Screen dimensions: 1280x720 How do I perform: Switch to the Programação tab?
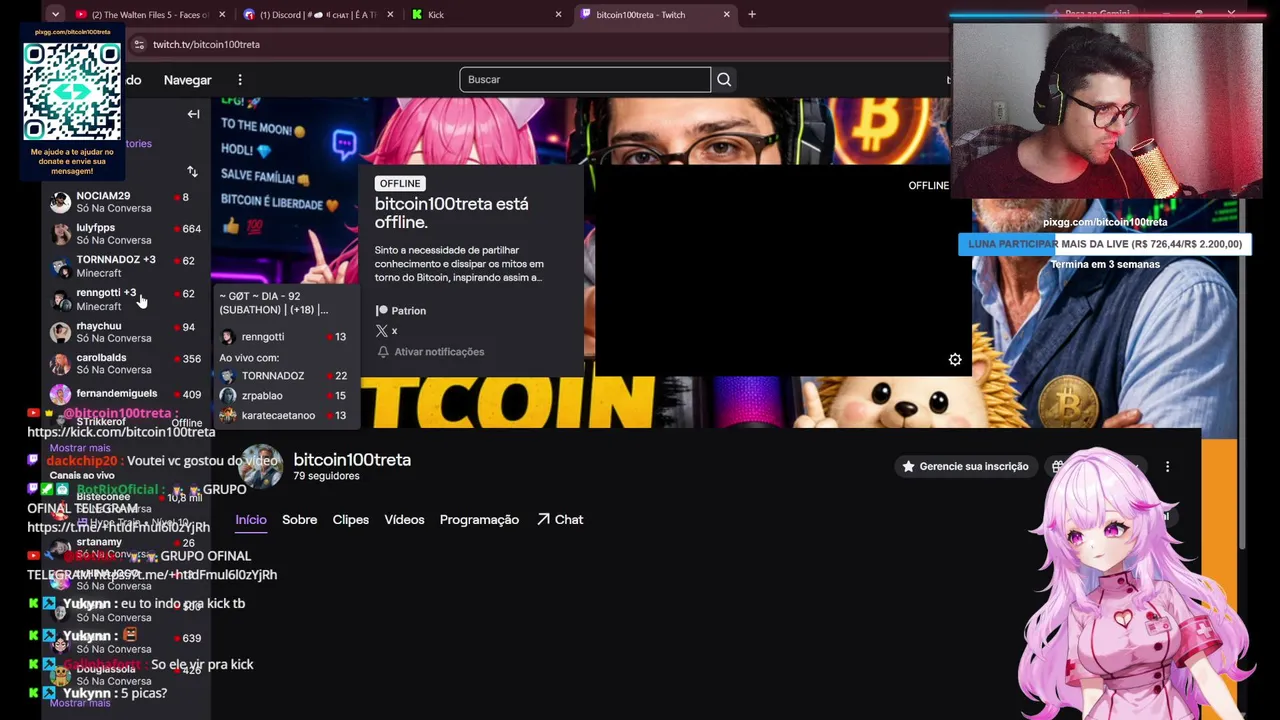[479, 520]
